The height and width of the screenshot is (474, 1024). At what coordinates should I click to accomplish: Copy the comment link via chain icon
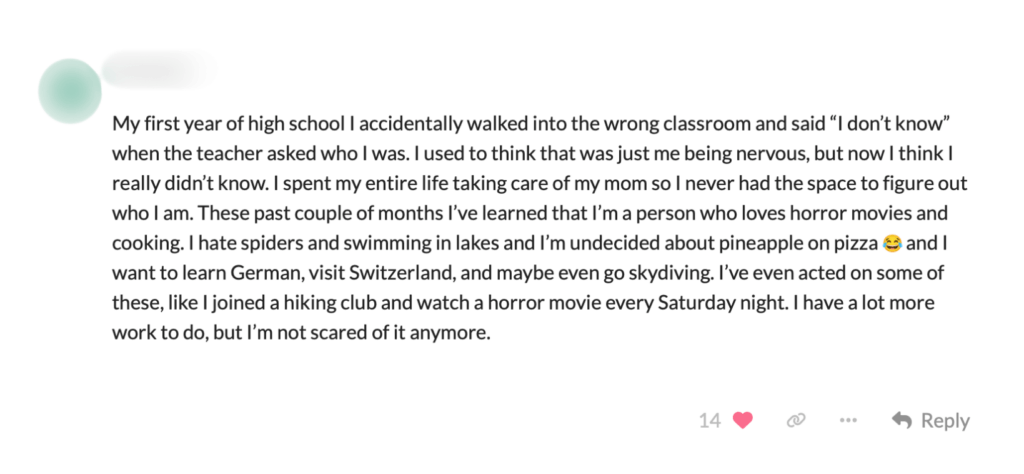[x=796, y=421]
